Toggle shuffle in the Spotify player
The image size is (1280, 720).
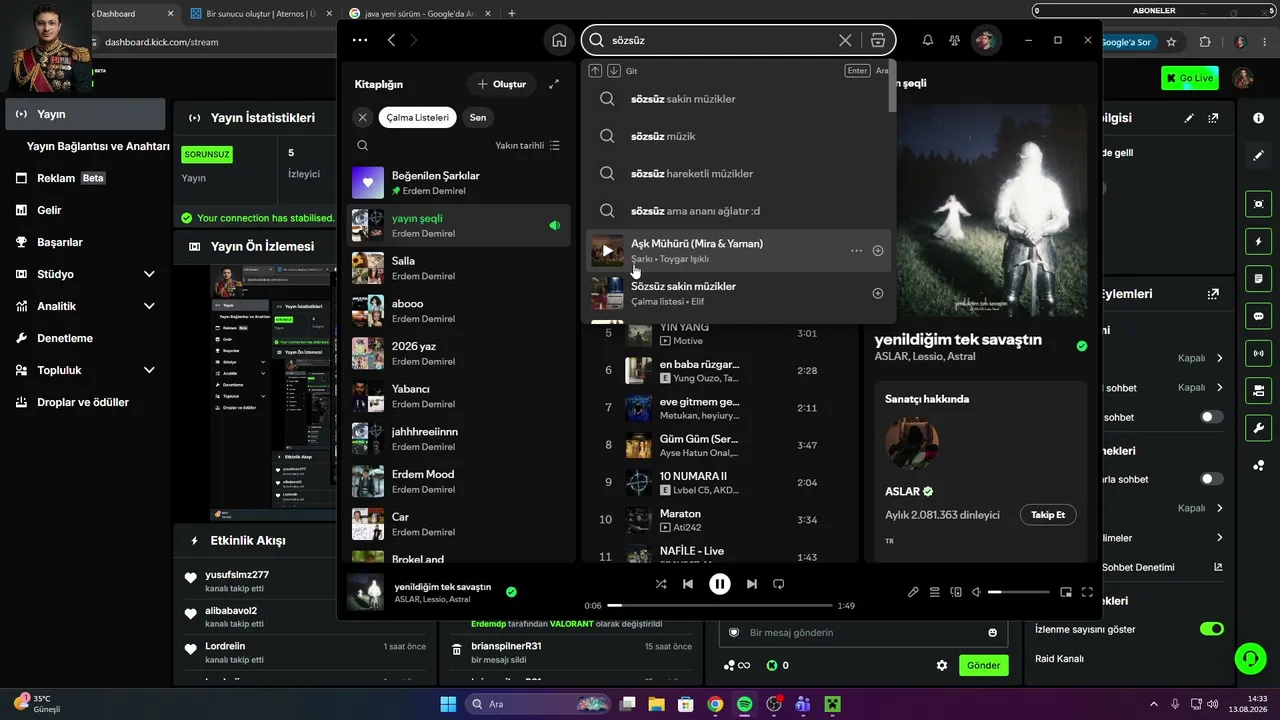point(661,584)
